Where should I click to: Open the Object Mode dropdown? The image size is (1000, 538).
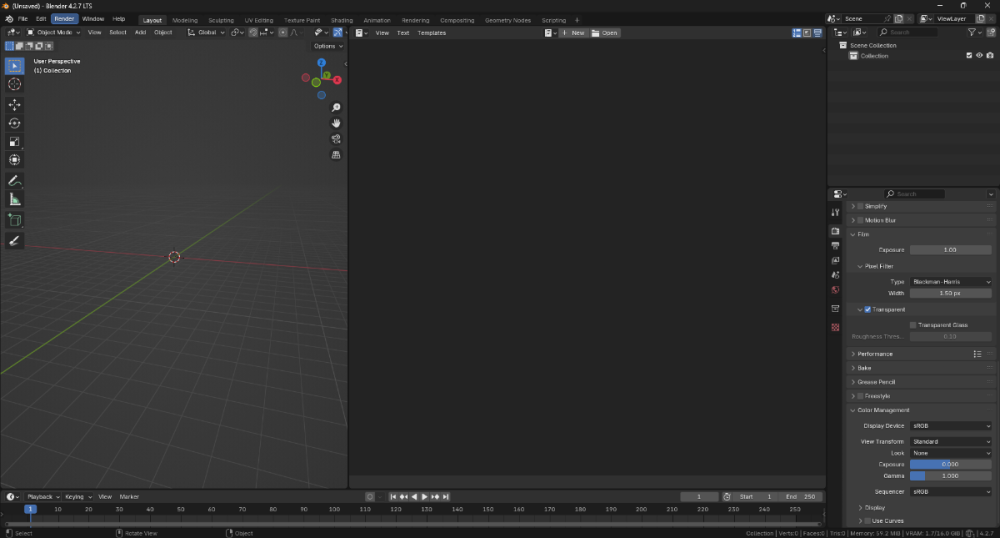point(54,33)
